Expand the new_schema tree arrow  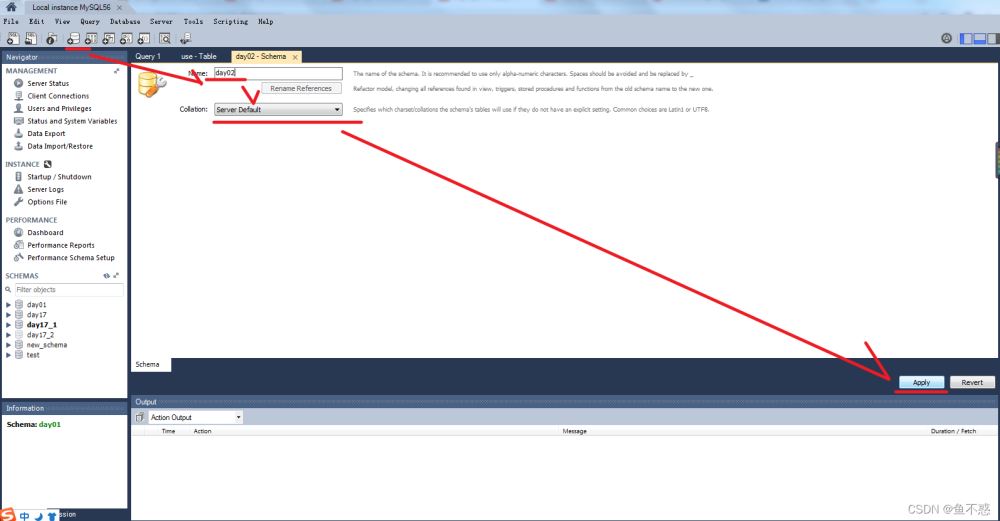(x=8, y=345)
